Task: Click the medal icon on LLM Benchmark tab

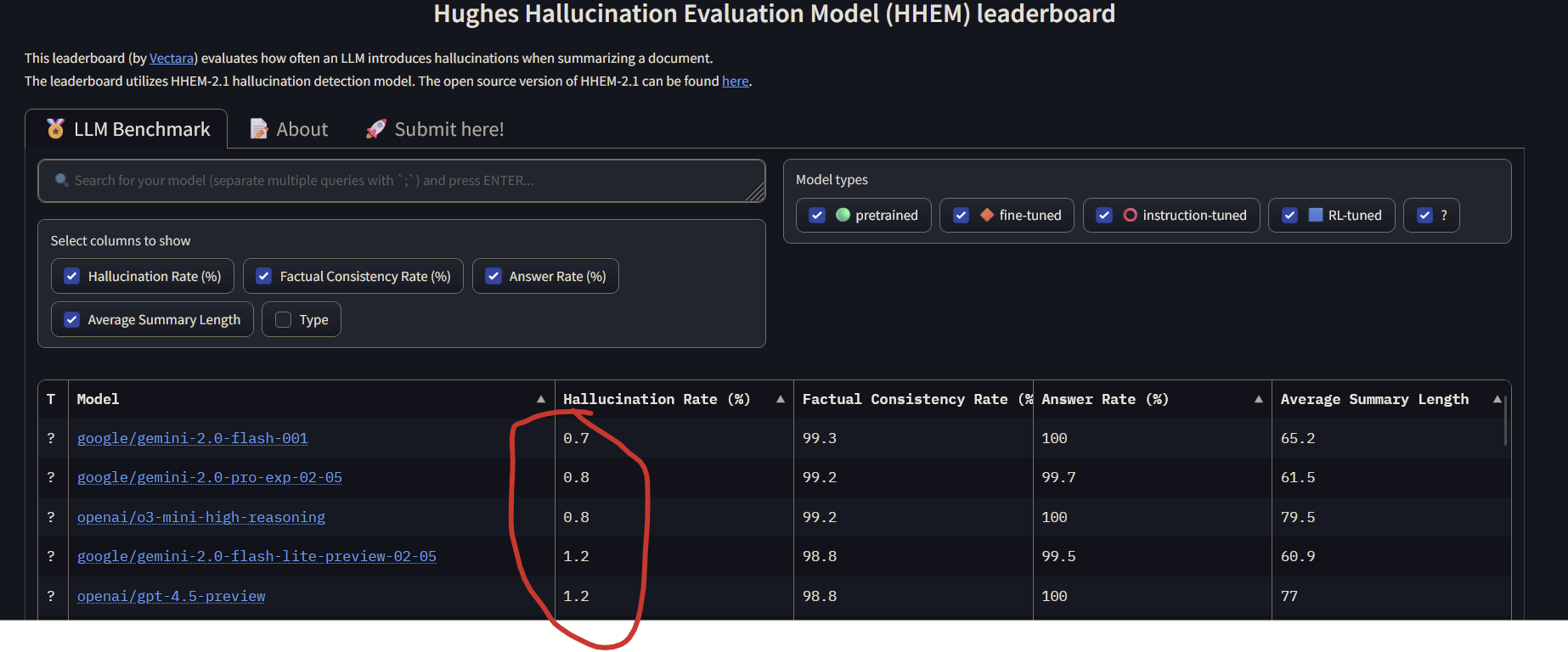Action: tap(55, 128)
